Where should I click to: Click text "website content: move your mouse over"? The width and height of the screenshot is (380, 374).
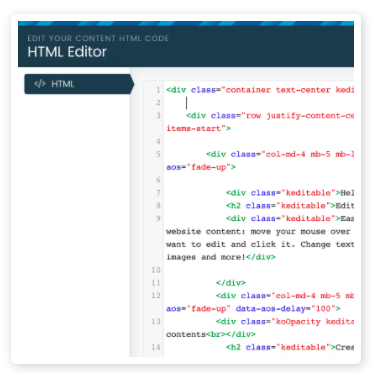(258, 231)
